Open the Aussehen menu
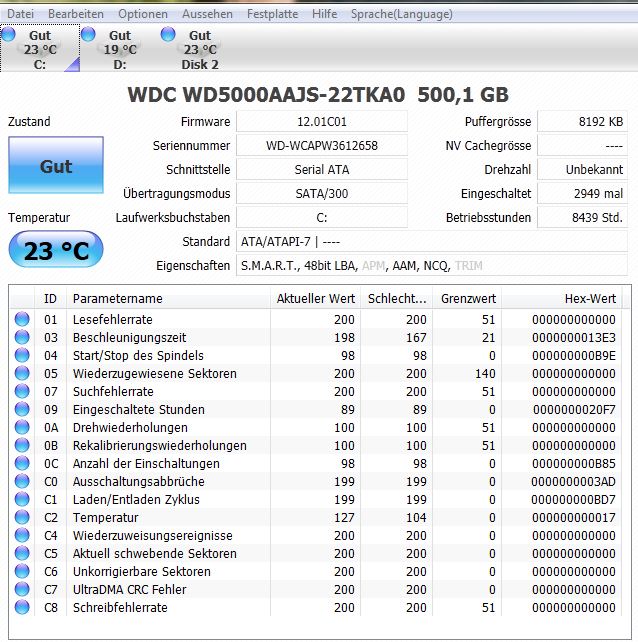Viewport: 638px width, 642px height. (207, 14)
